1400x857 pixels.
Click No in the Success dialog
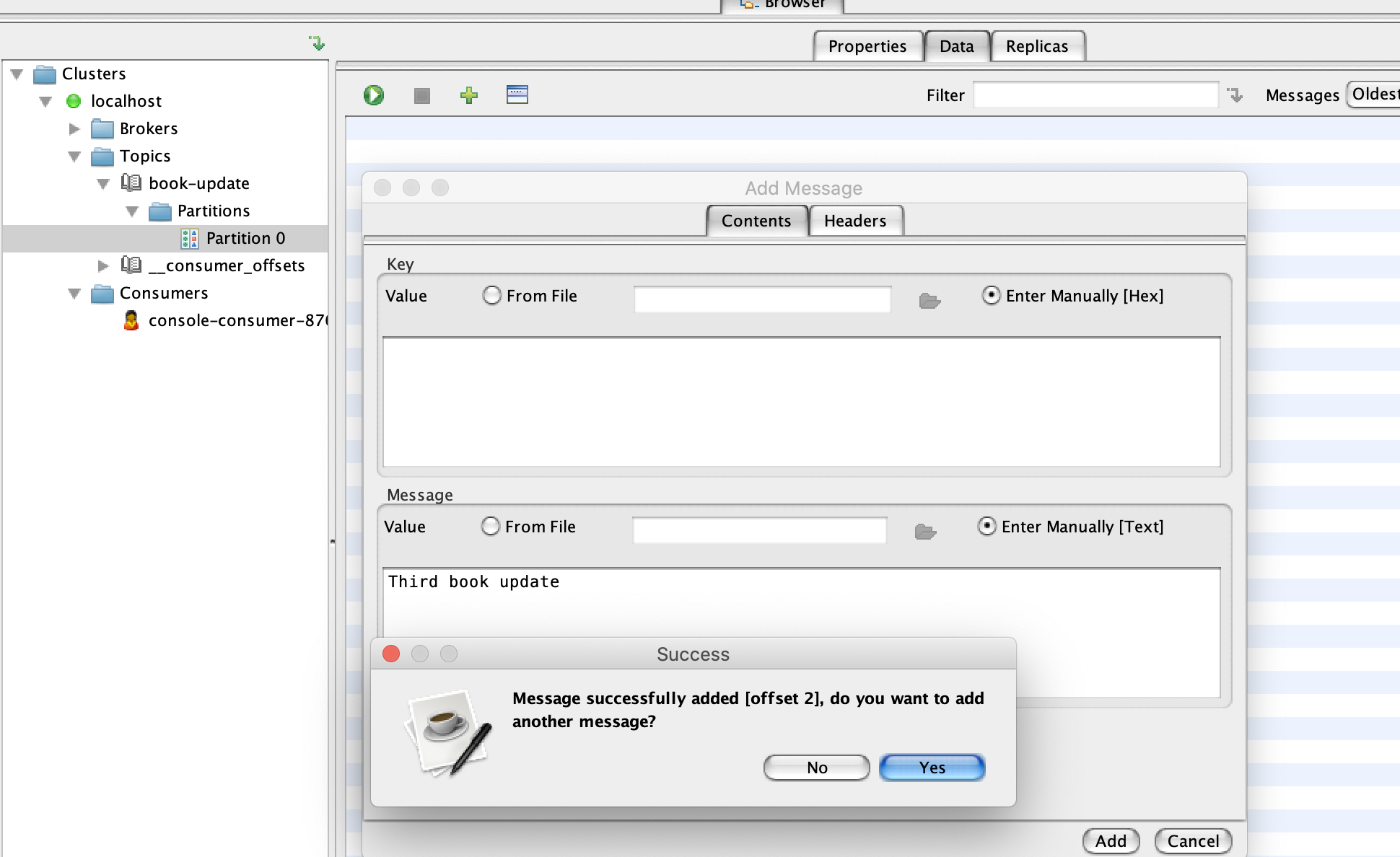pos(817,768)
